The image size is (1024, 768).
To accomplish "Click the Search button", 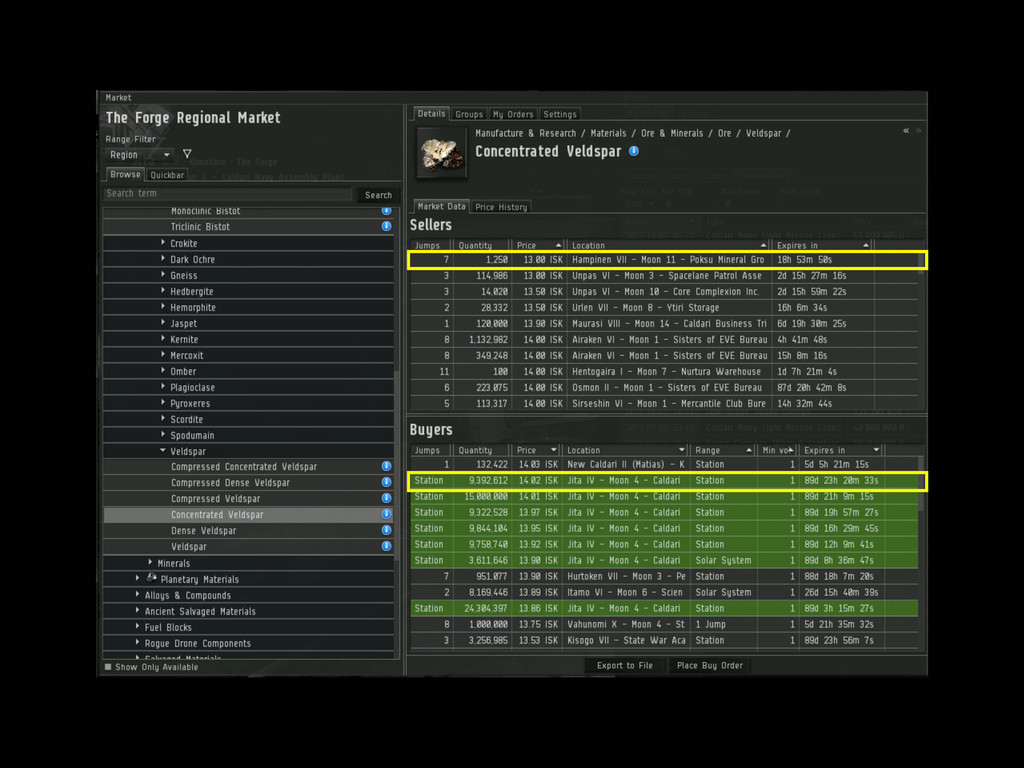I will [378, 195].
